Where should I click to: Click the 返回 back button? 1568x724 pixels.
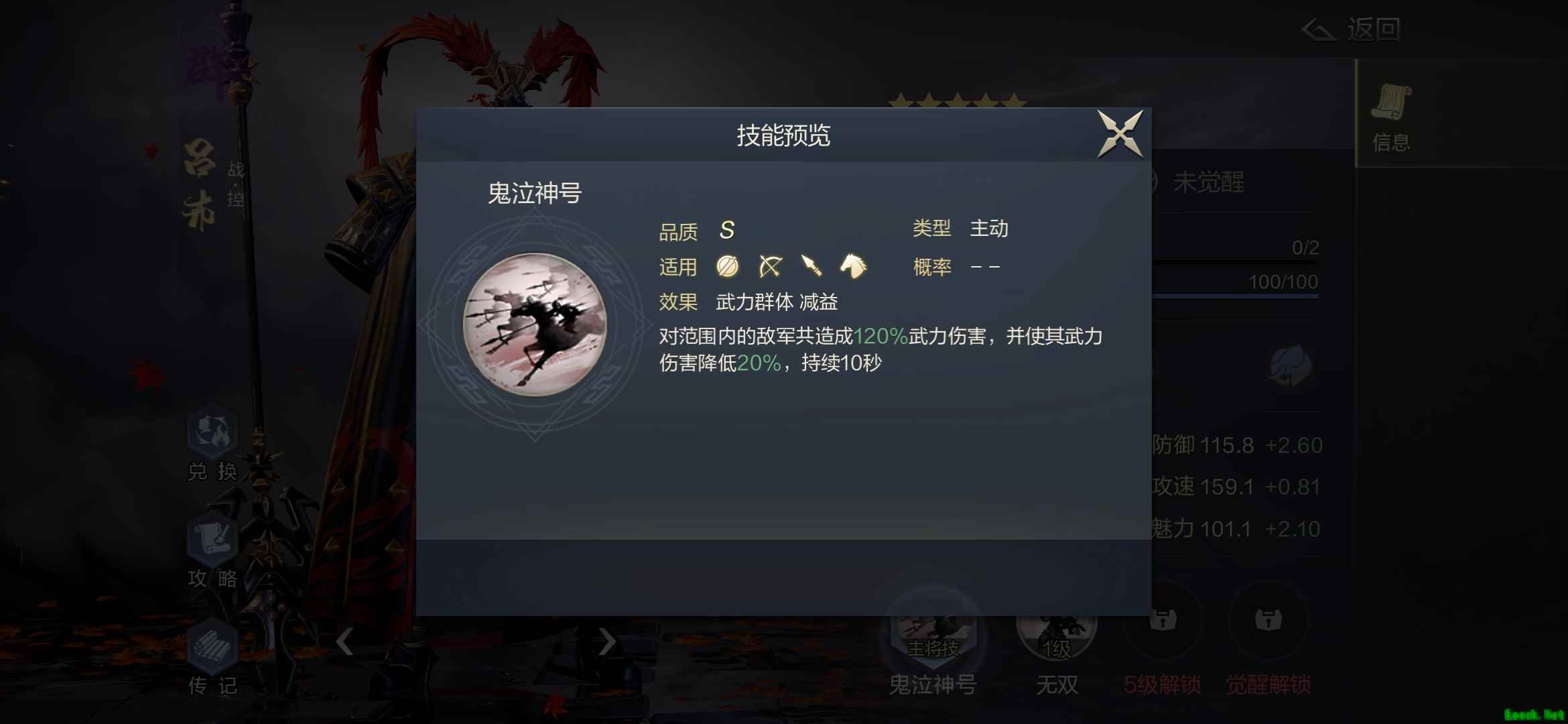(x=1351, y=29)
